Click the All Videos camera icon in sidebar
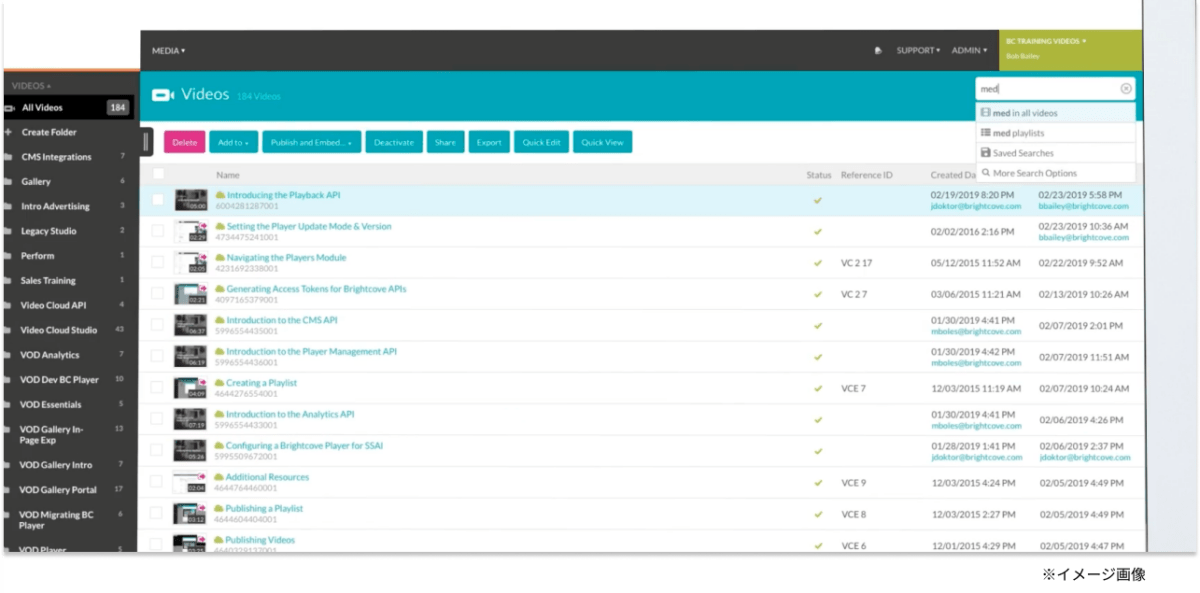 click(x=9, y=107)
